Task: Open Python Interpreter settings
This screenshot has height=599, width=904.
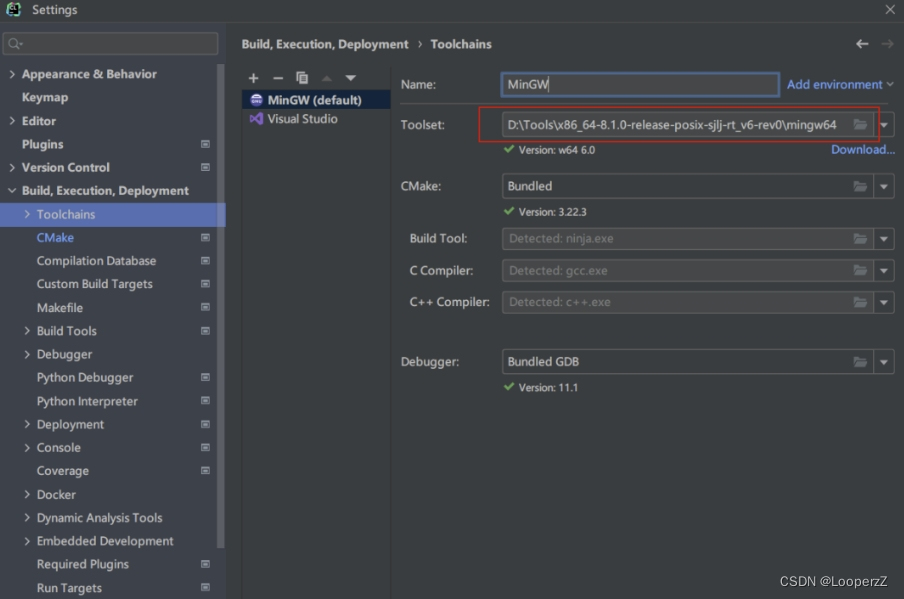Action: (x=87, y=401)
